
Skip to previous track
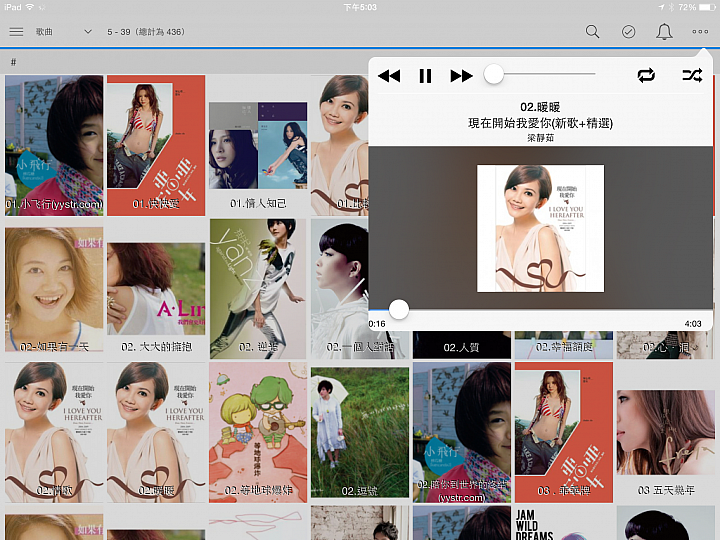[389, 75]
